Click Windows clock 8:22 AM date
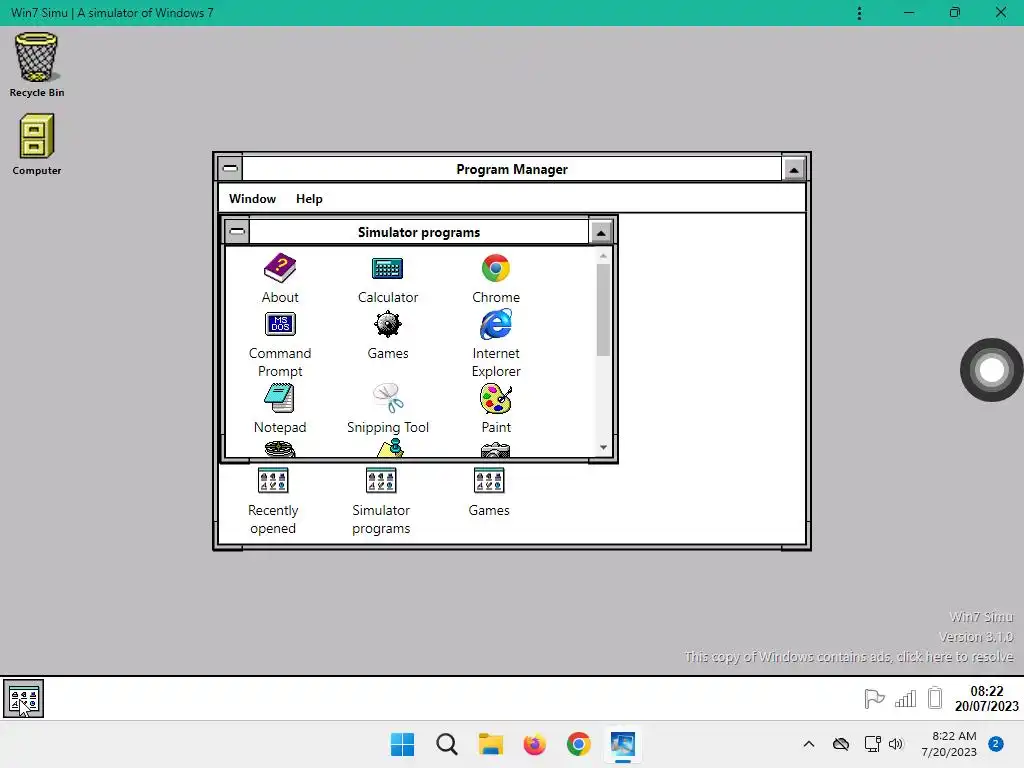Image resolution: width=1024 pixels, height=768 pixels. 949,744
